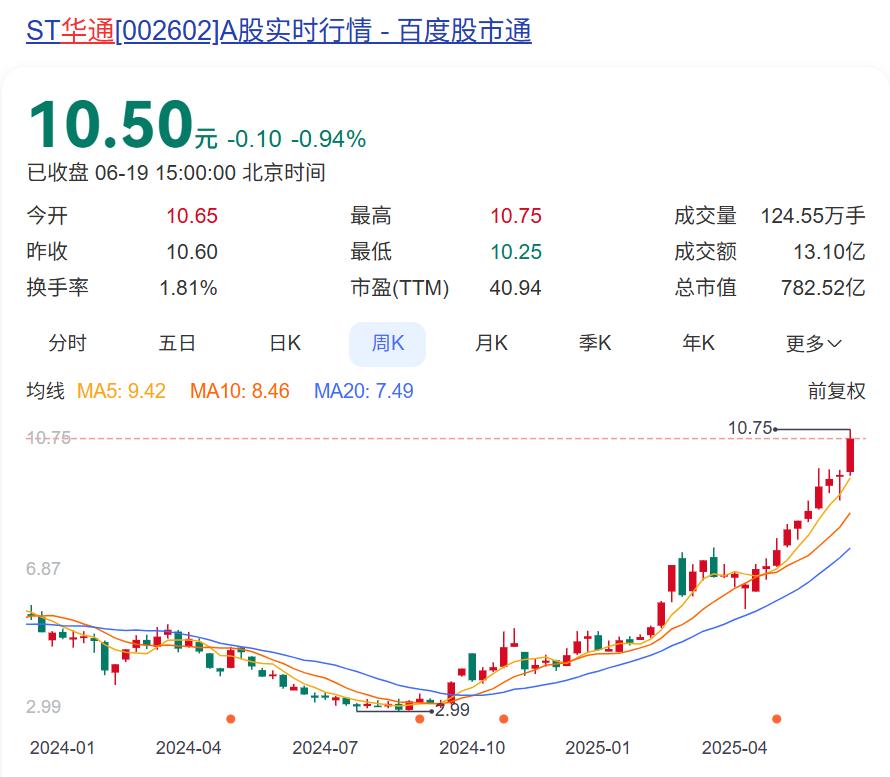Switch to the 分时 chart tab
890x777 pixels.
[68, 344]
